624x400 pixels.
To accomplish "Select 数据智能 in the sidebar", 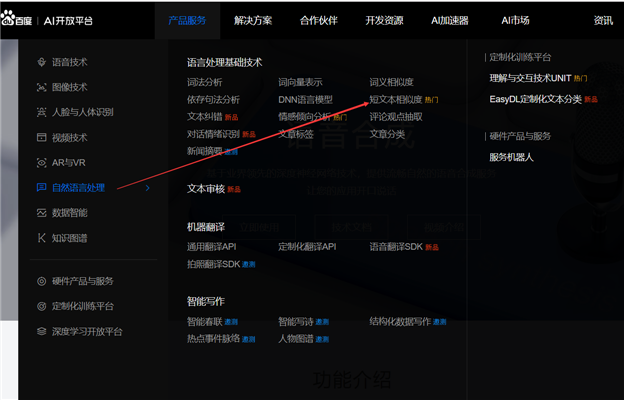I will pos(70,213).
